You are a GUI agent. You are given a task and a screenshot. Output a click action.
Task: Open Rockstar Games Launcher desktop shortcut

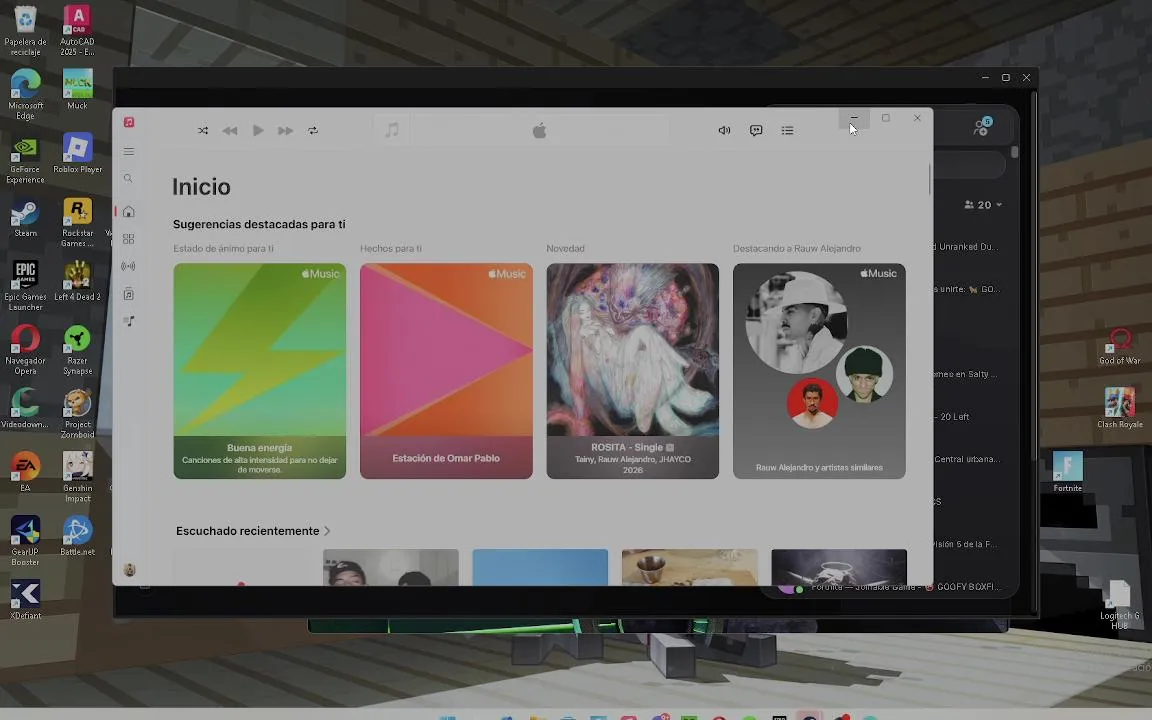77,222
